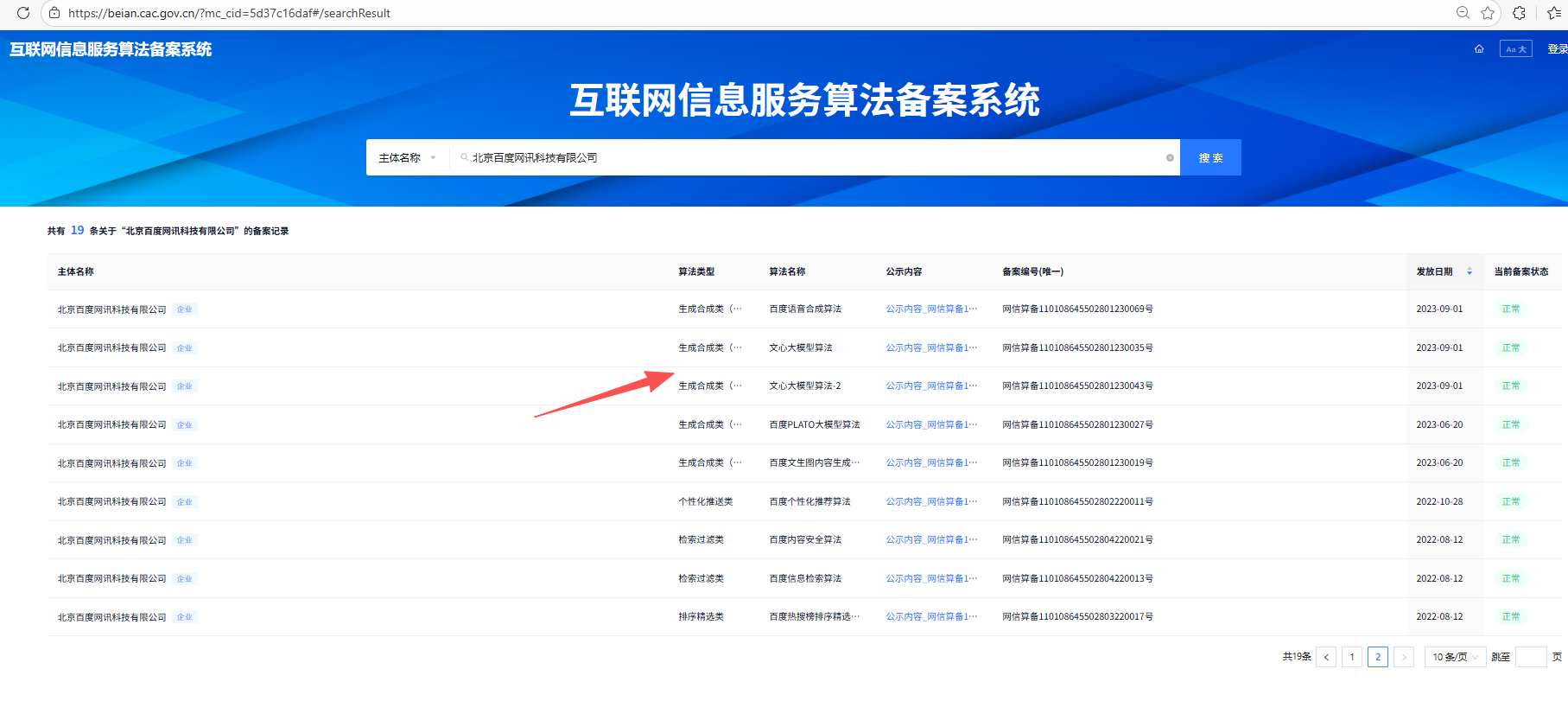Click 企业 tag in 百度语音合成算法 row
The image size is (1568, 701).
coord(185,309)
